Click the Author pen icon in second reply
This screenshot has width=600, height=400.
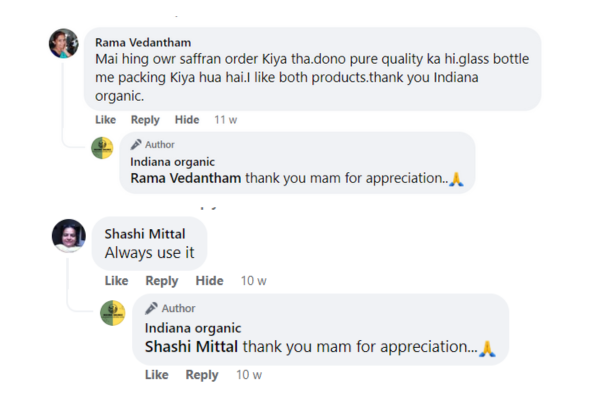tap(151, 308)
